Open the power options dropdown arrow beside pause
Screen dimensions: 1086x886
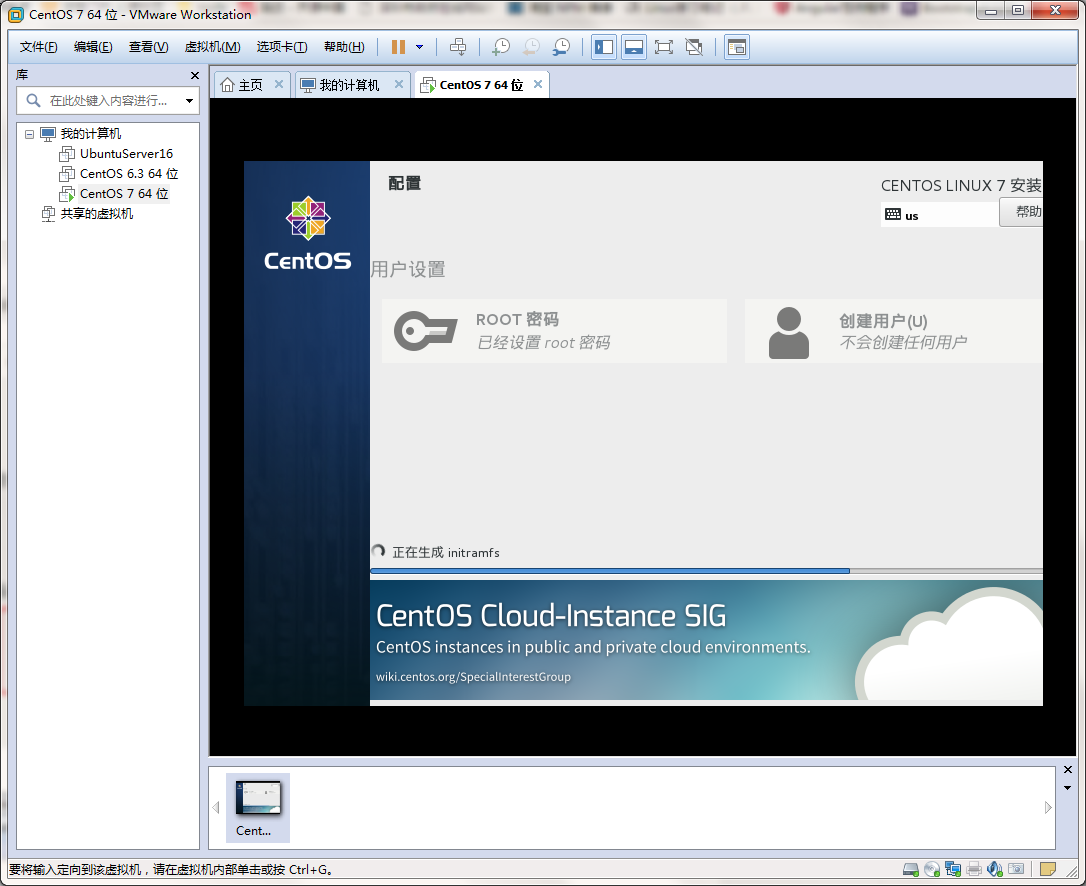419,47
